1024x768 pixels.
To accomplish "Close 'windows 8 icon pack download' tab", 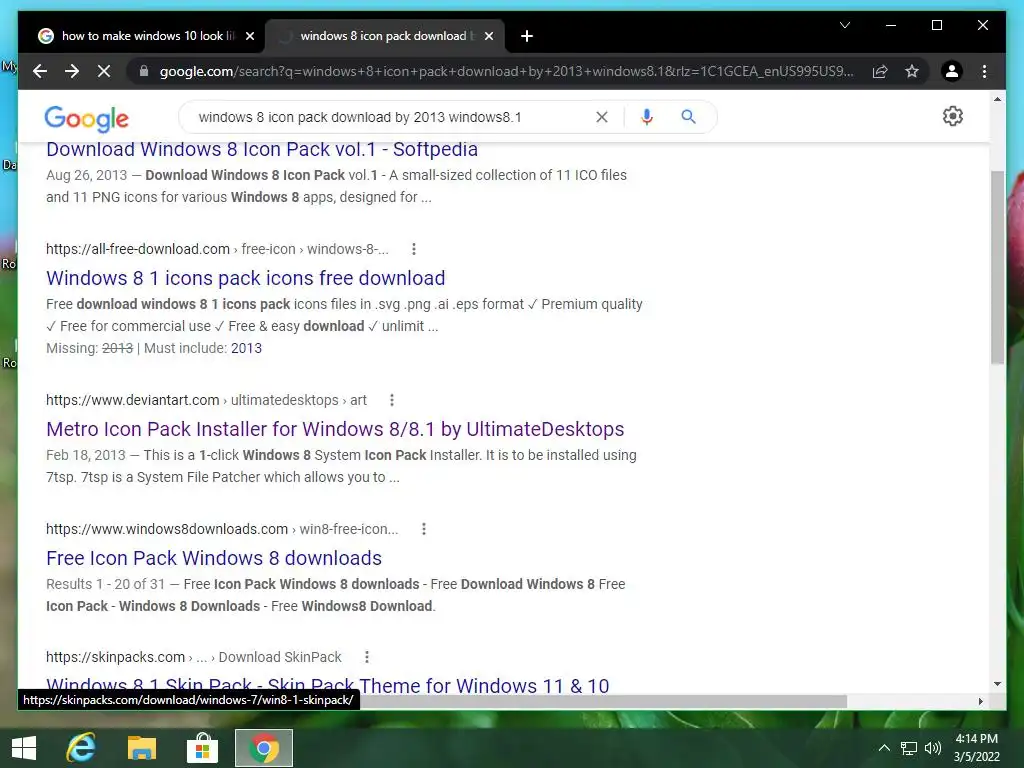I will [488, 36].
